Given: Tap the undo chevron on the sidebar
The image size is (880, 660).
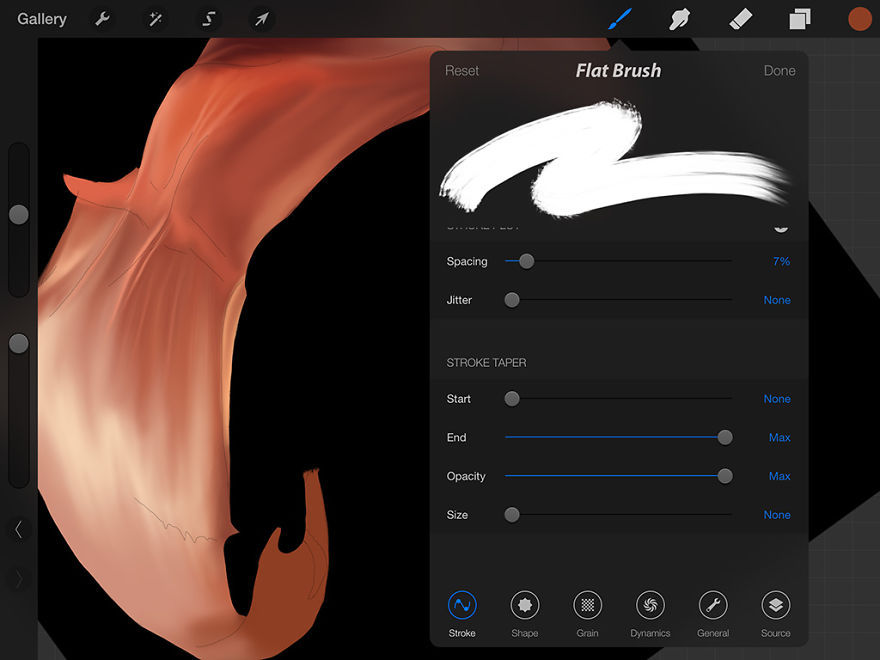Looking at the screenshot, I should [x=18, y=531].
